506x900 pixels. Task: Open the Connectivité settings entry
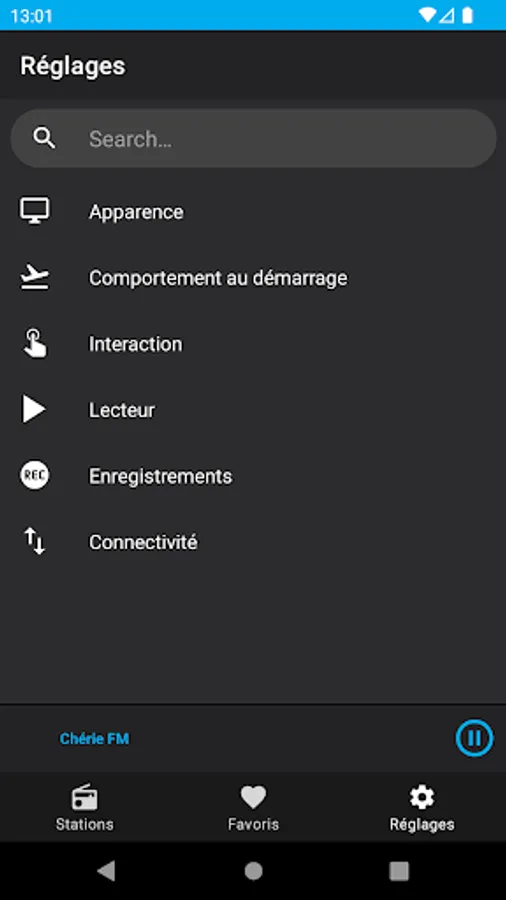[x=253, y=542]
